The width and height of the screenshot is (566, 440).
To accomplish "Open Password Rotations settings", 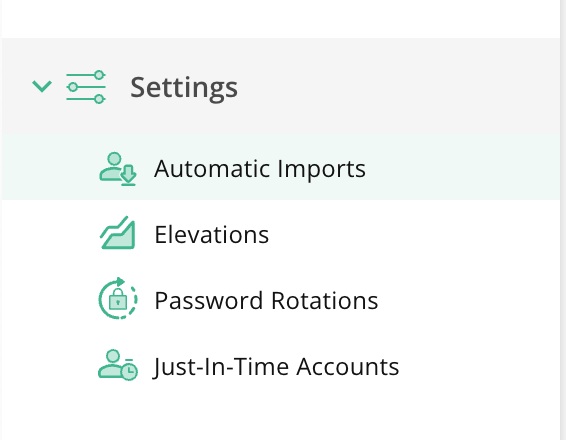I will (281, 299).
